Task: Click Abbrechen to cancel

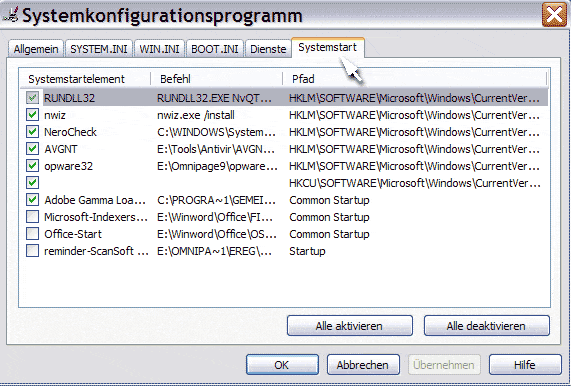Action: pyautogui.click(x=363, y=365)
